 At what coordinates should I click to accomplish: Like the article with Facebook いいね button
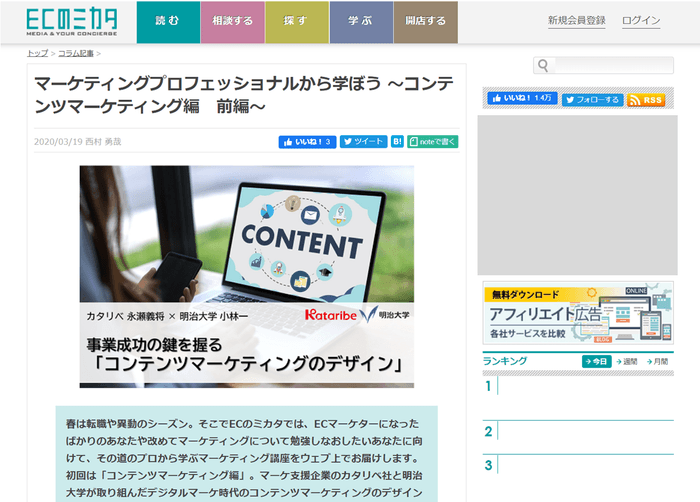[x=306, y=142]
